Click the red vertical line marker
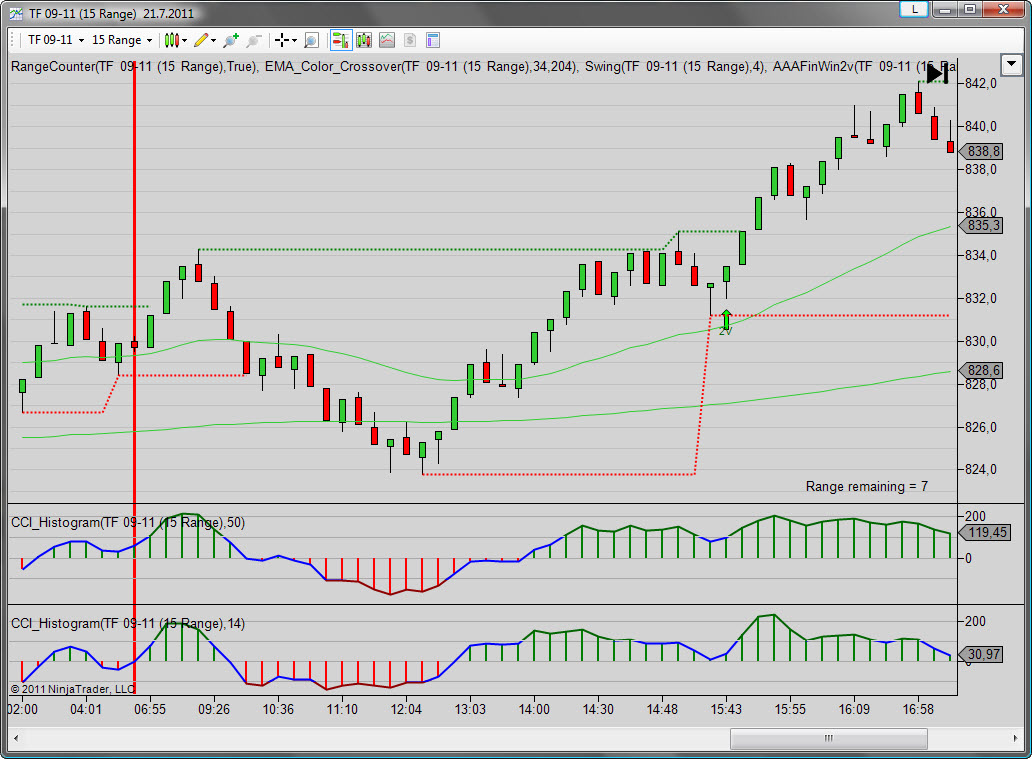 coord(134,375)
